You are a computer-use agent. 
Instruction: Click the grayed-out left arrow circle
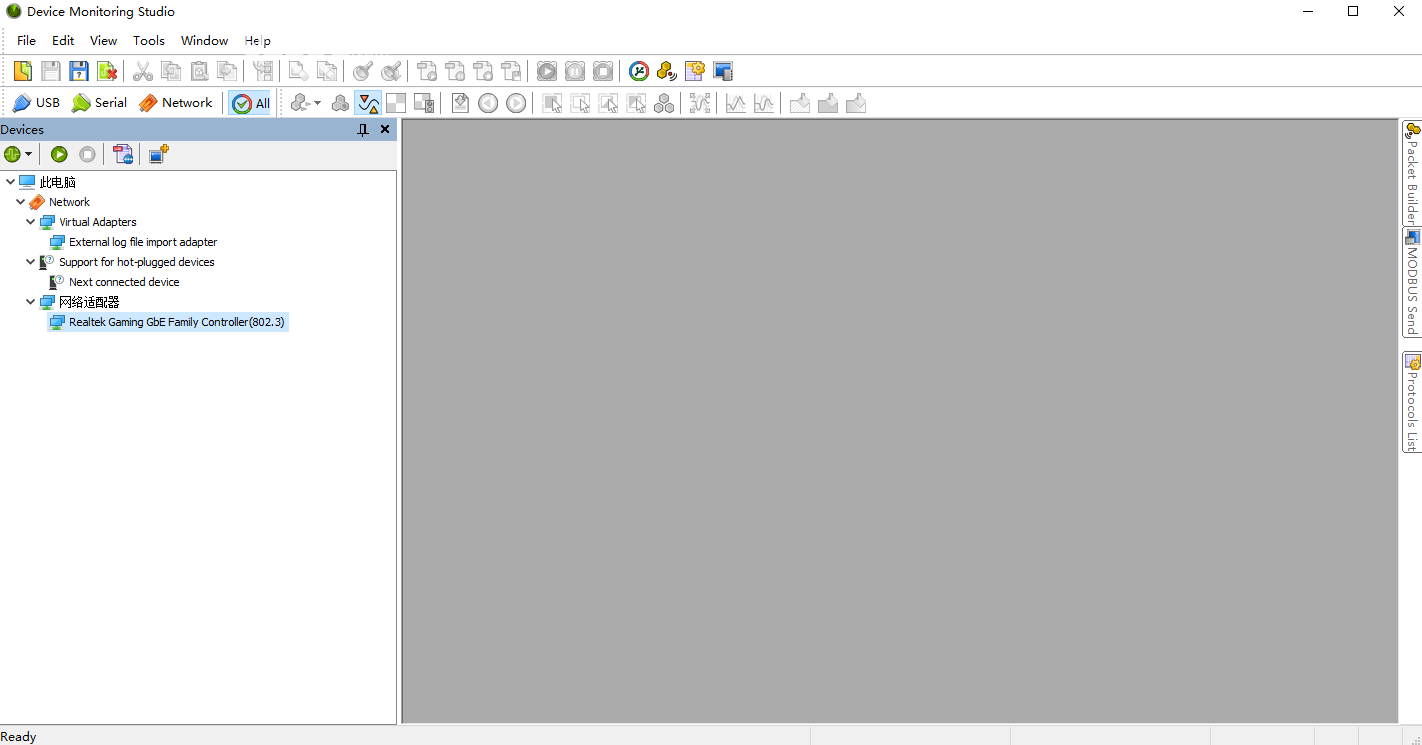(x=488, y=103)
